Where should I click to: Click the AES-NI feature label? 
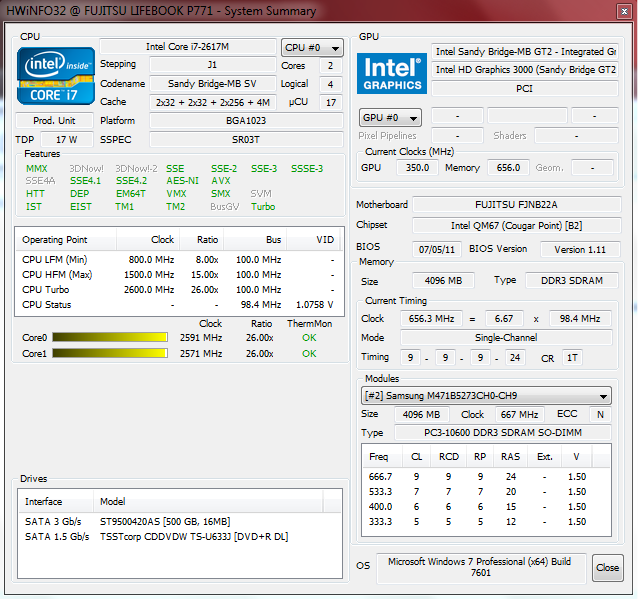[182, 181]
